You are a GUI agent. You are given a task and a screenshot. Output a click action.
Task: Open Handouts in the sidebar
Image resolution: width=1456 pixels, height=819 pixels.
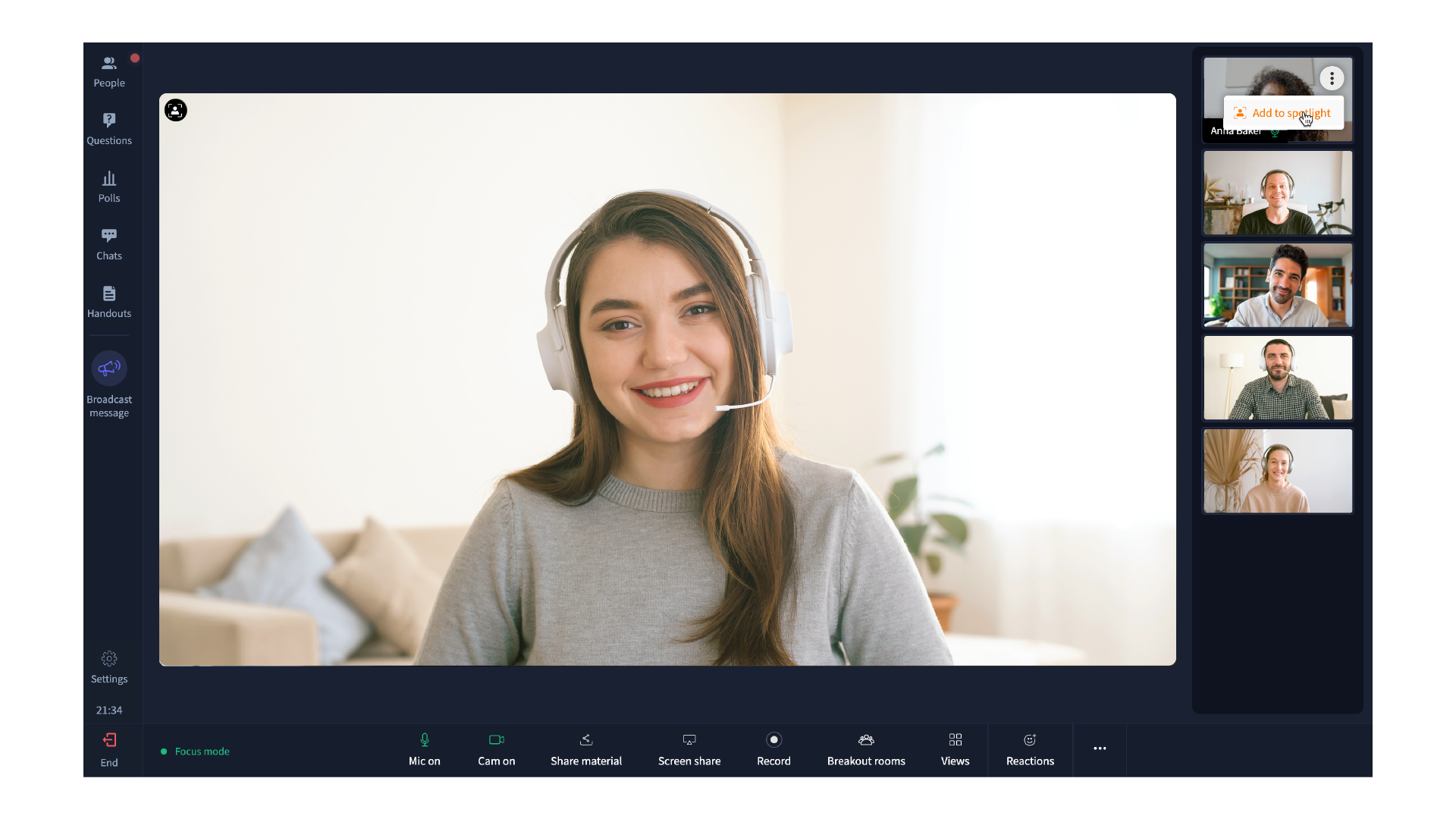point(109,302)
